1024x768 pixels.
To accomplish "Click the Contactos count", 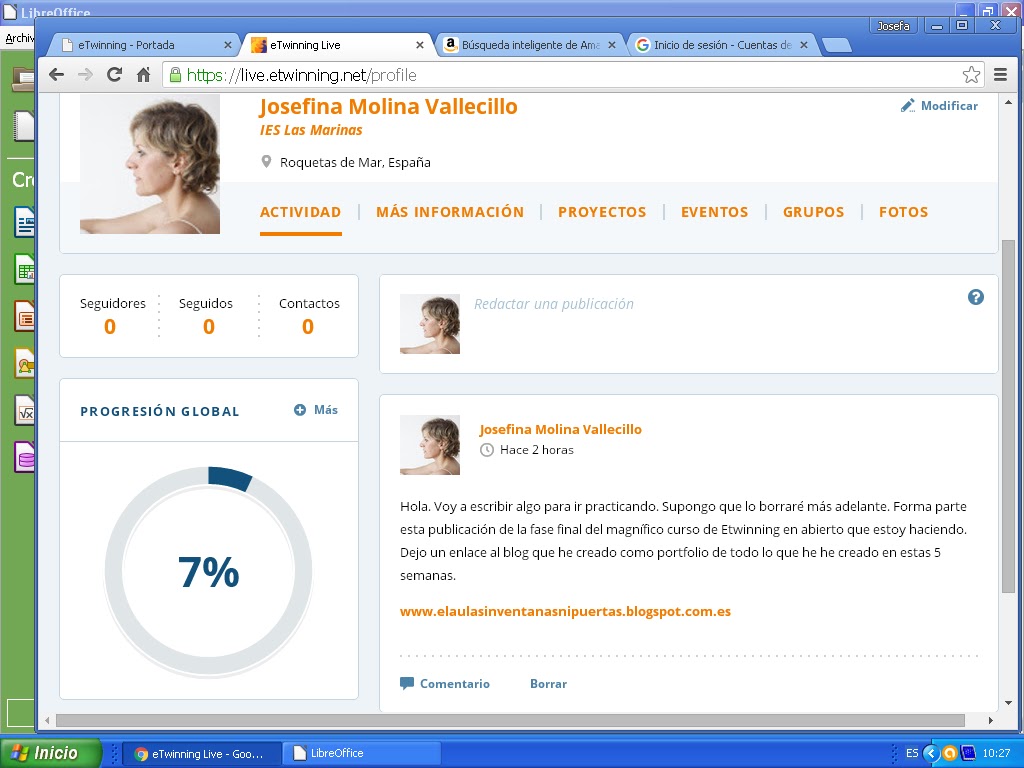I will (308, 327).
